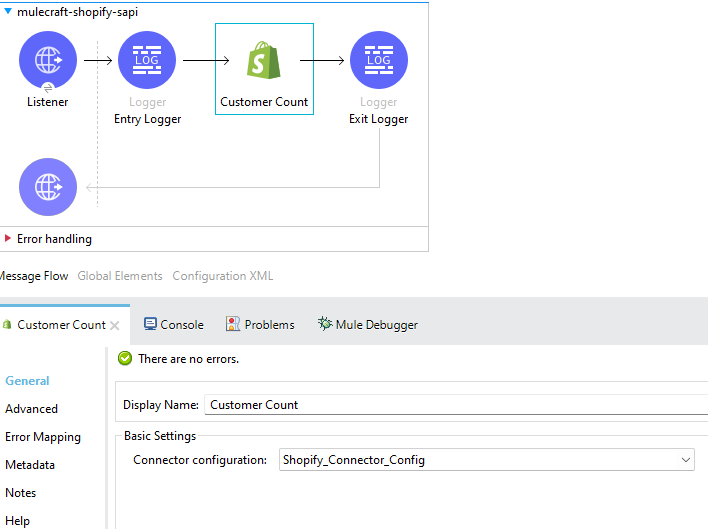The width and height of the screenshot is (708, 529).
Task: Switch to the Message Flow view
Action: (x=34, y=276)
